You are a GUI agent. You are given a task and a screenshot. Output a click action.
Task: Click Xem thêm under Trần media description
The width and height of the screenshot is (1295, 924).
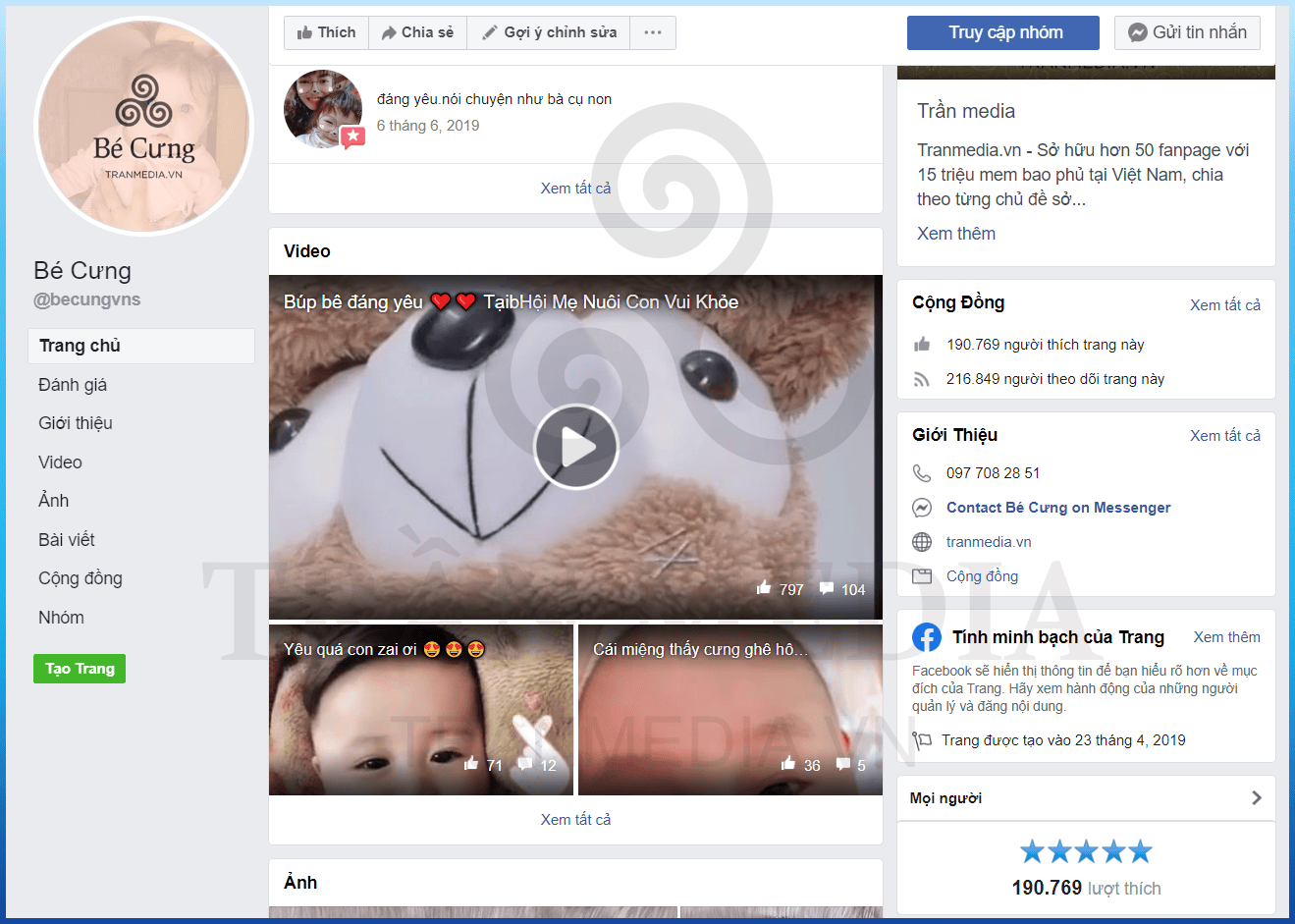point(956,234)
